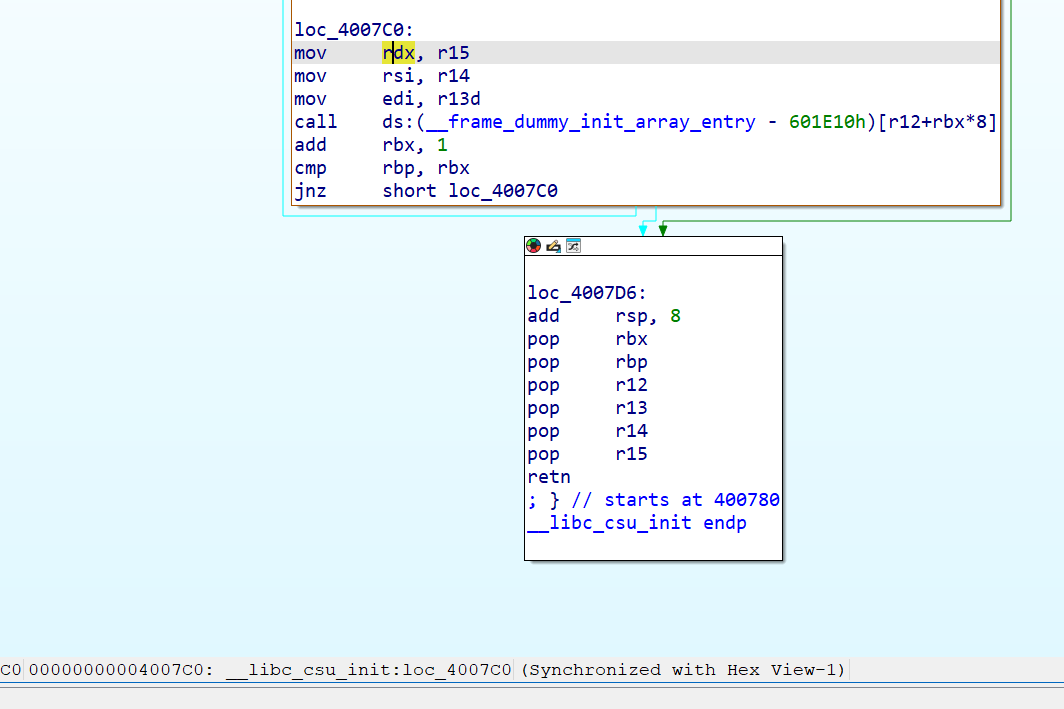Screen dimensions: 1064x709
Task: Click the loc_4007D6 node title bar
Action: 653,246
